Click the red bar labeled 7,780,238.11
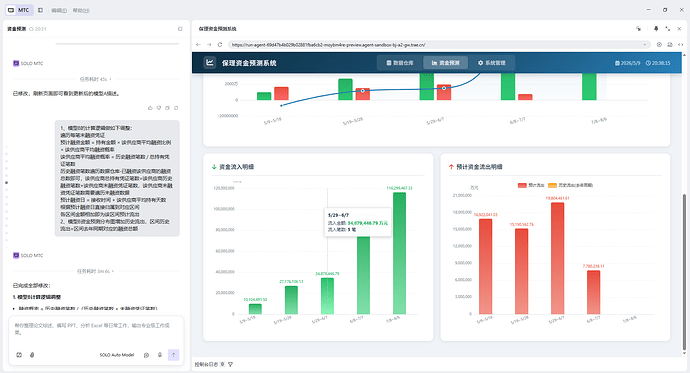This screenshot has height=373, width=690. (594, 293)
